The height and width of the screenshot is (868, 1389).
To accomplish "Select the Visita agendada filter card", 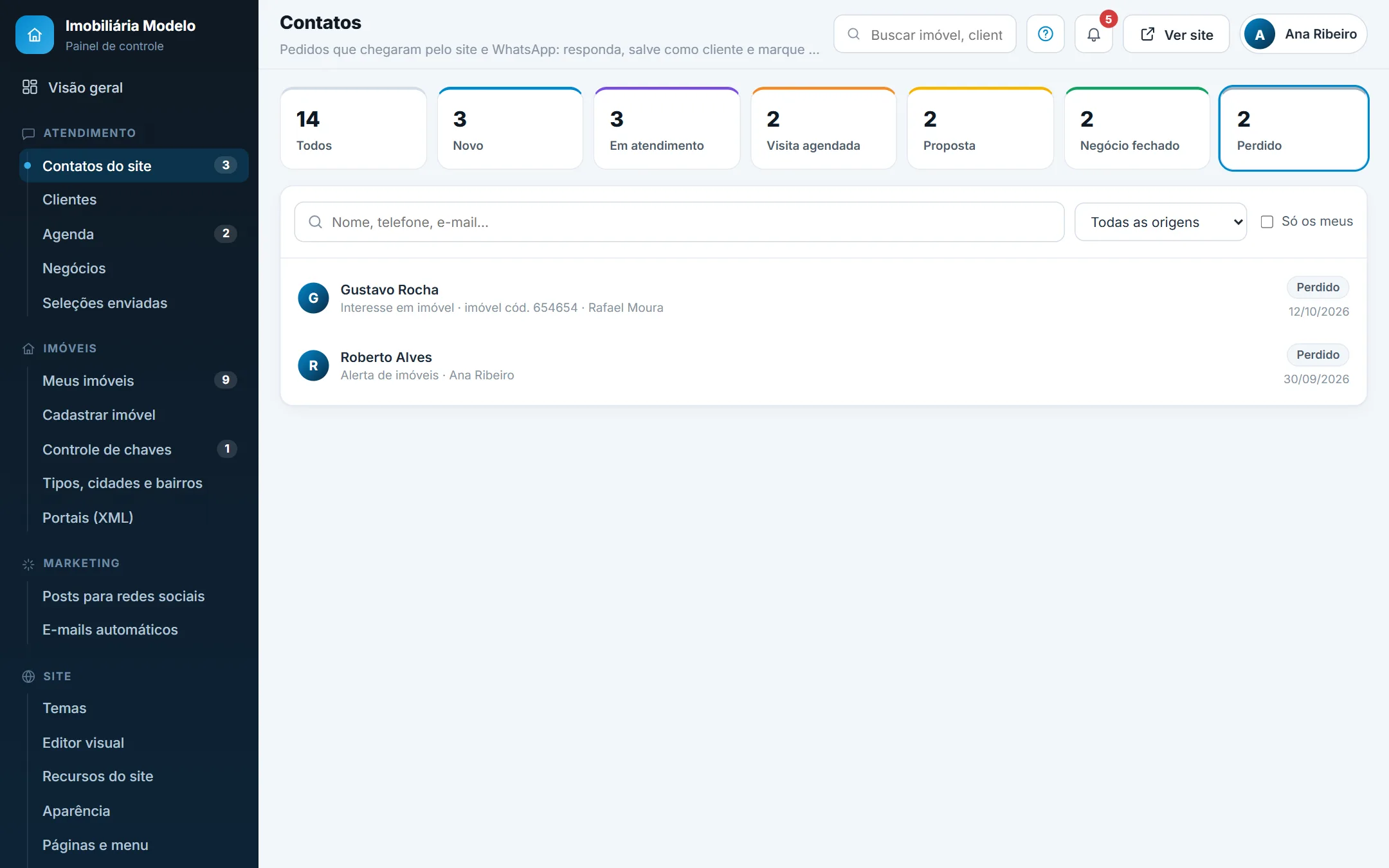I will click(x=824, y=129).
